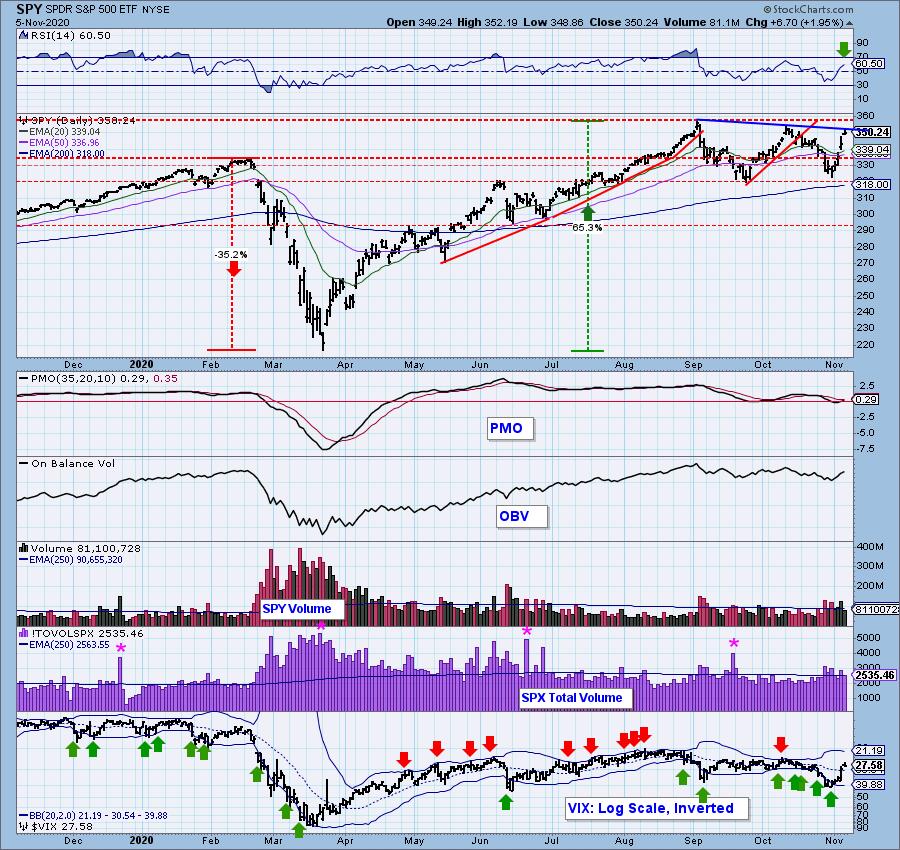Image resolution: width=900 pixels, height=850 pixels.
Task: Click the Volume 81.1M header value
Action: click(702, 22)
